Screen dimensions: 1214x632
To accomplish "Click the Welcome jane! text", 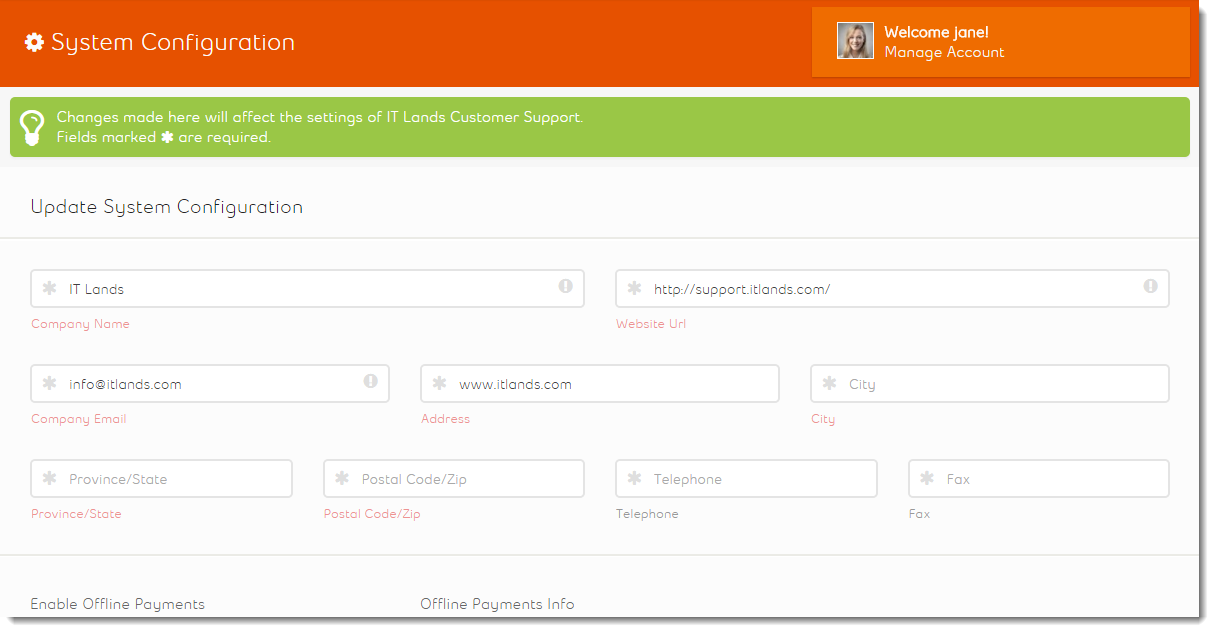I will coord(936,32).
